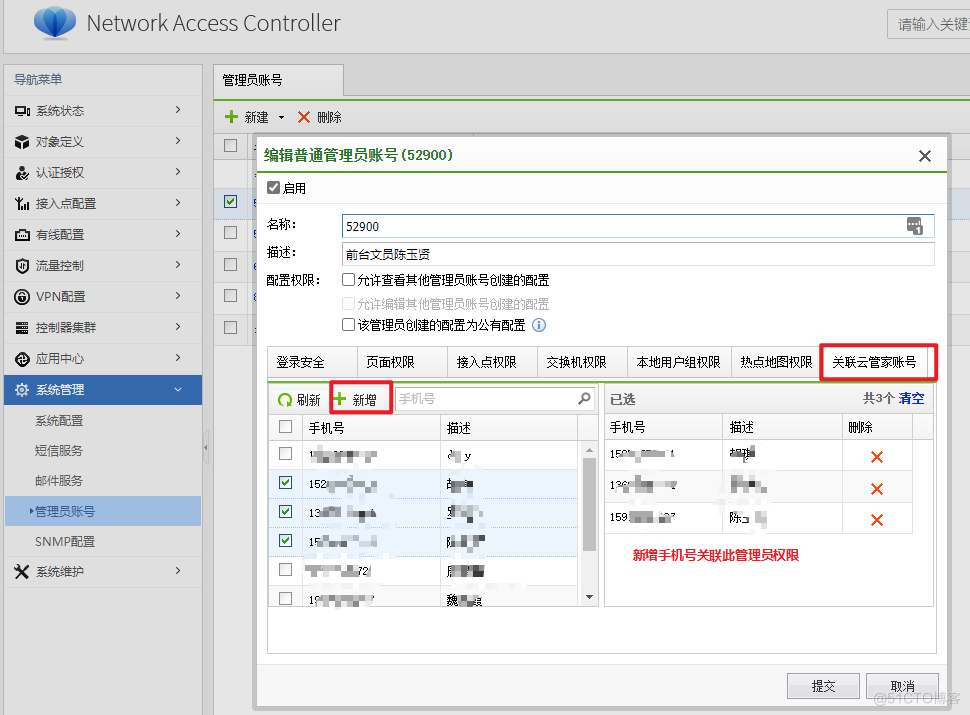This screenshot has width=970, height=715.
Task: Remove the second selected phone (136...)
Action: pyautogui.click(x=877, y=489)
